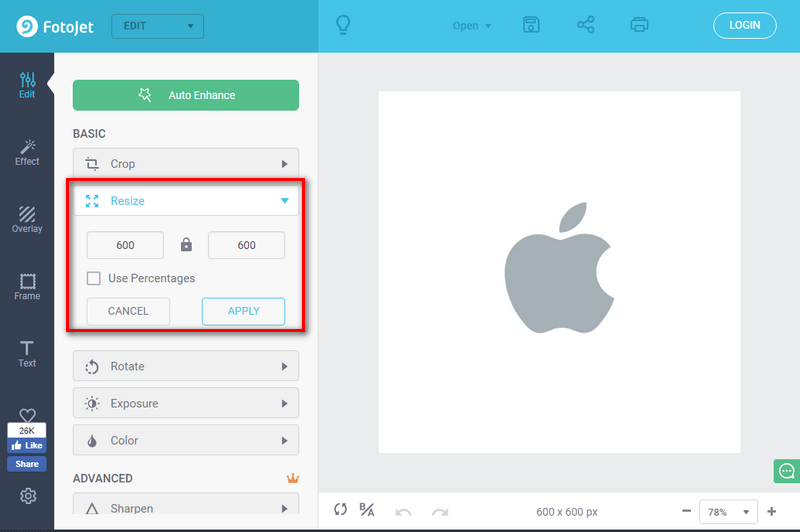
Task: Click the undo arrow
Action: click(403, 512)
